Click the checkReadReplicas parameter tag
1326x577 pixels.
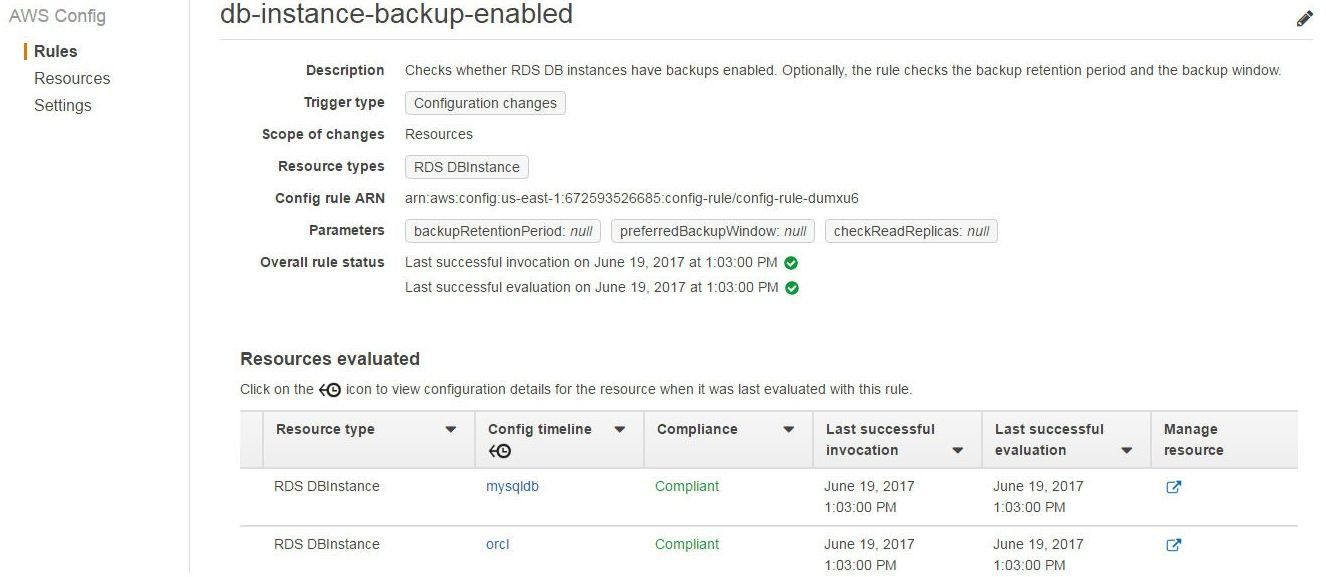911,231
